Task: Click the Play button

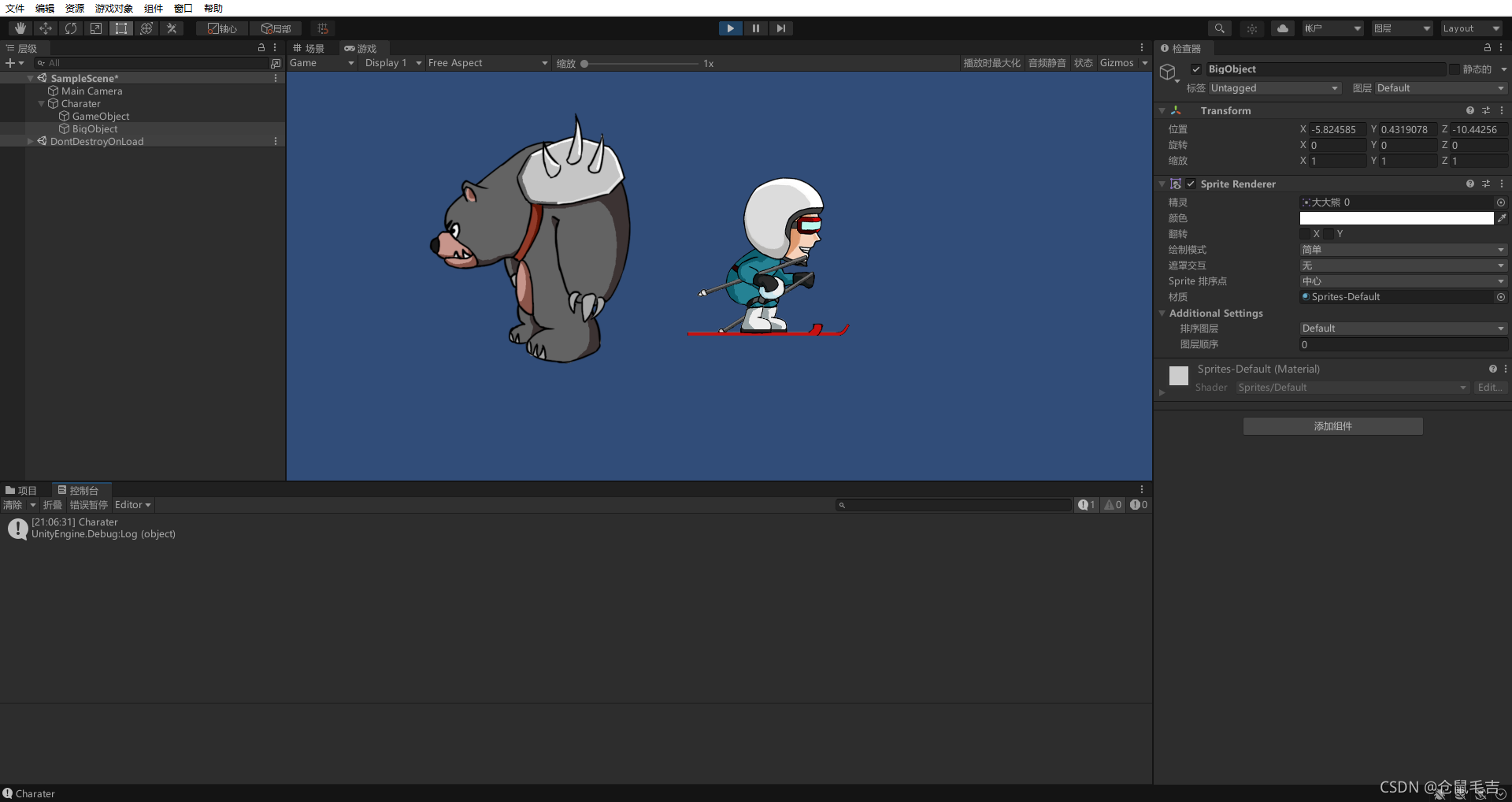Action: (731, 28)
